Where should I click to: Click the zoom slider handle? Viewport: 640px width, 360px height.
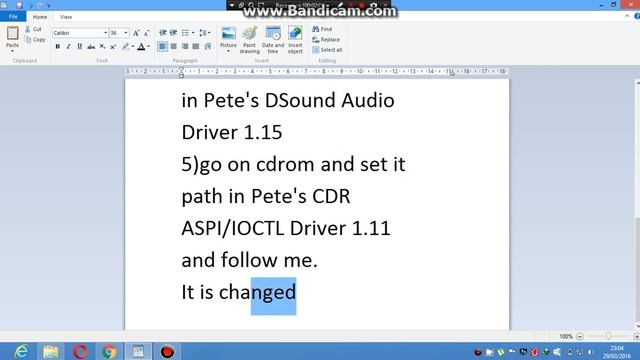pyautogui.click(x=608, y=336)
